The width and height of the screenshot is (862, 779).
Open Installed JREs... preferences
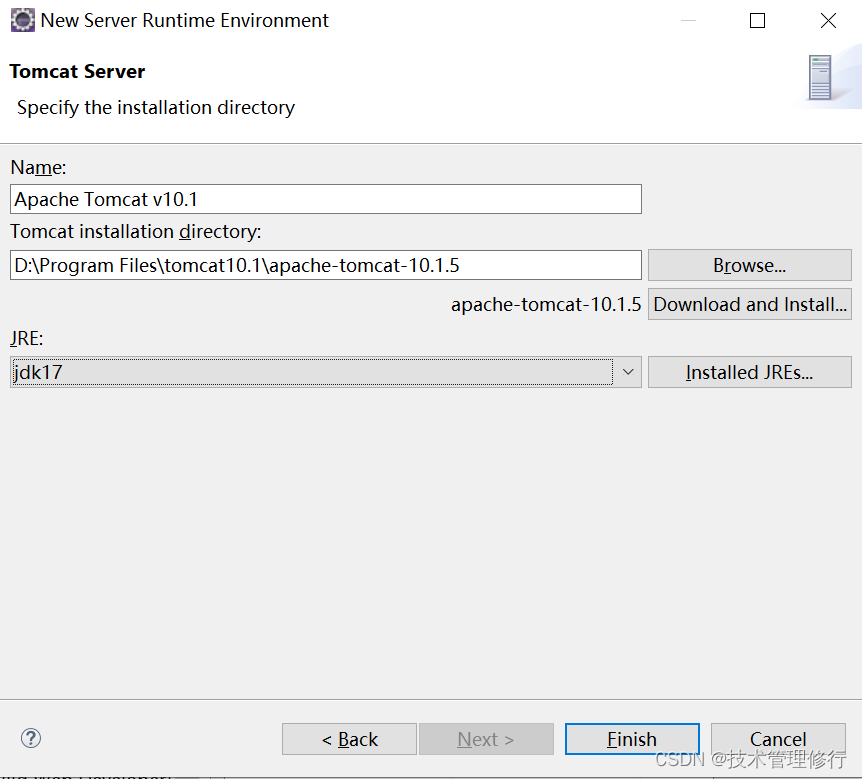tap(749, 372)
